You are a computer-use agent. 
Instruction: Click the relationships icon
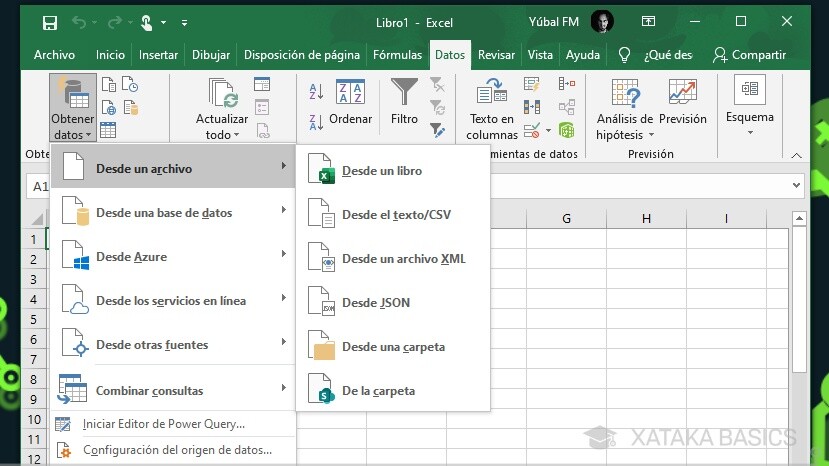(x=567, y=107)
